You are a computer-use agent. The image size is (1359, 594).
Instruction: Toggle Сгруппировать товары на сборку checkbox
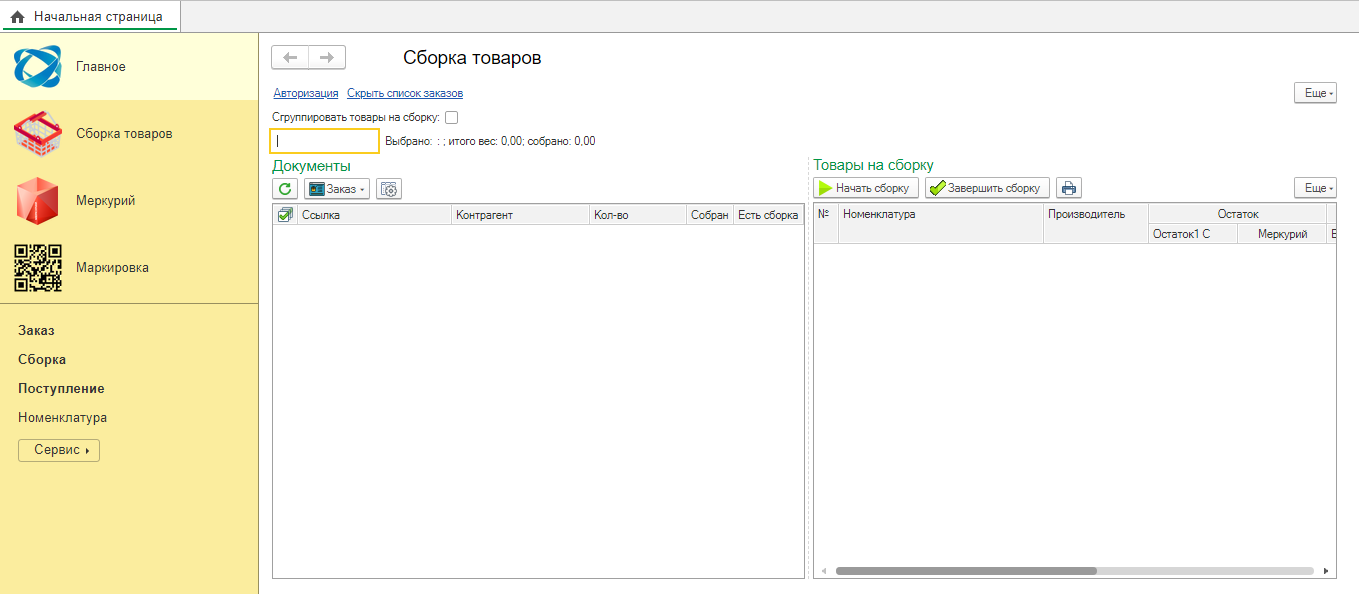[x=451, y=118]
